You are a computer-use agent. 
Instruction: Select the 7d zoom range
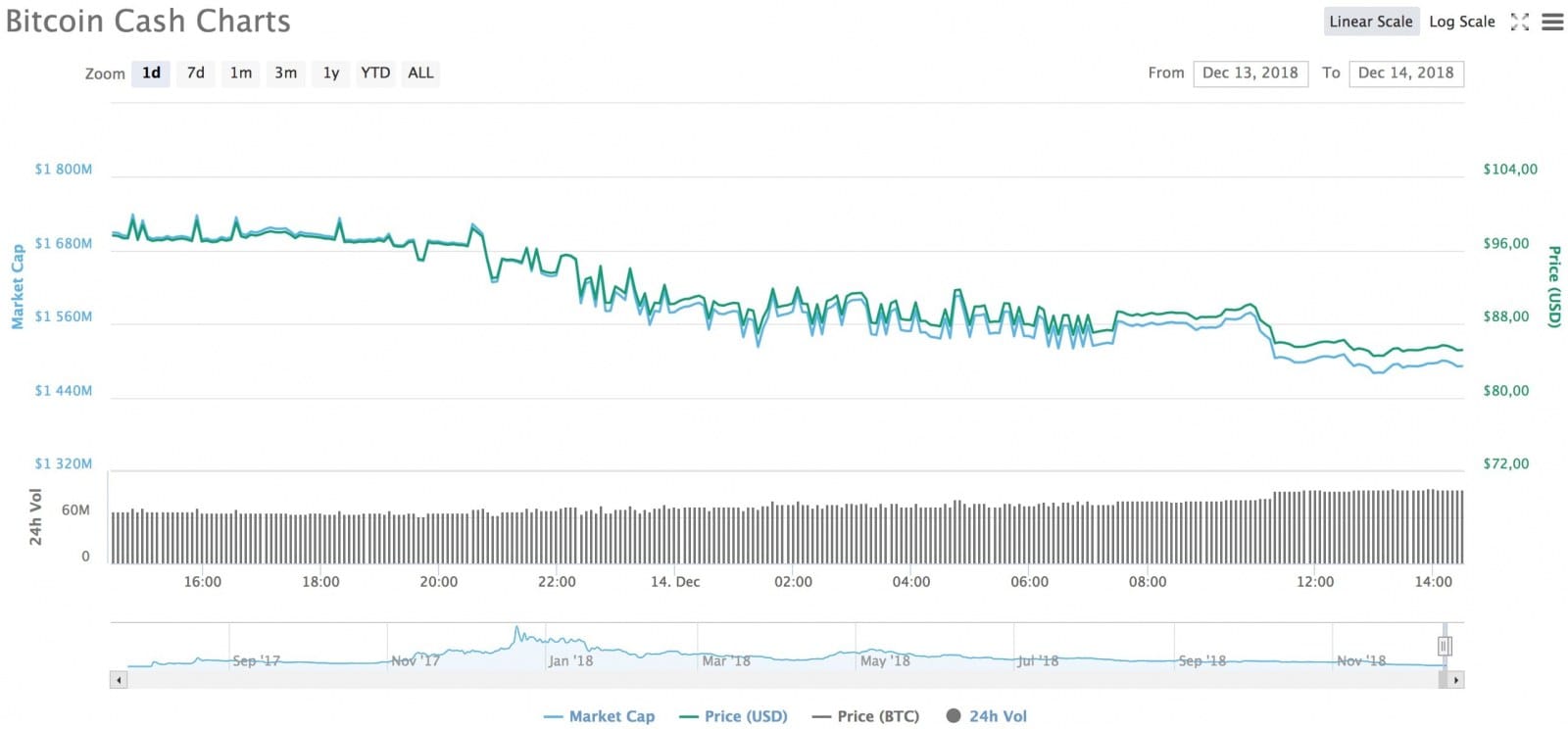pos(196,73)
